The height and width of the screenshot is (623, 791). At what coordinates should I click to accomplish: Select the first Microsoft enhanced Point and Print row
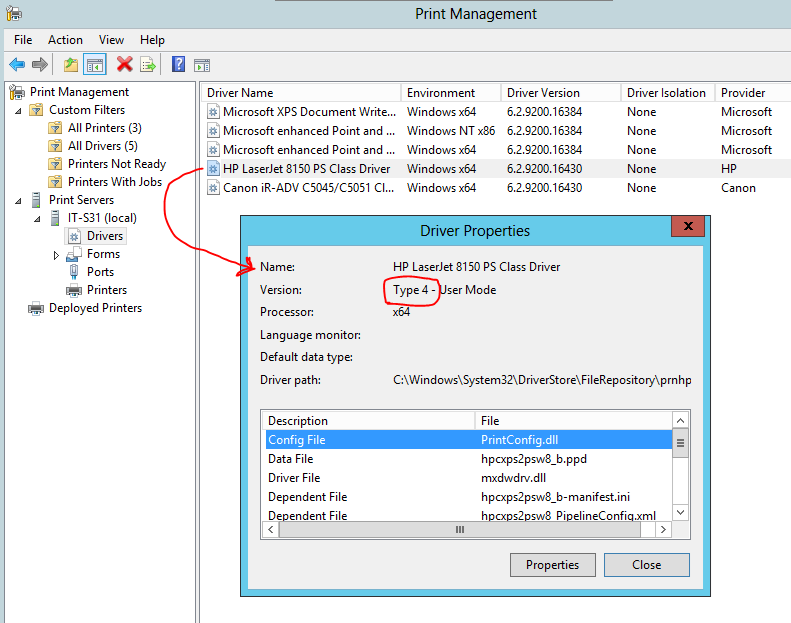click(x=495, y=131)
